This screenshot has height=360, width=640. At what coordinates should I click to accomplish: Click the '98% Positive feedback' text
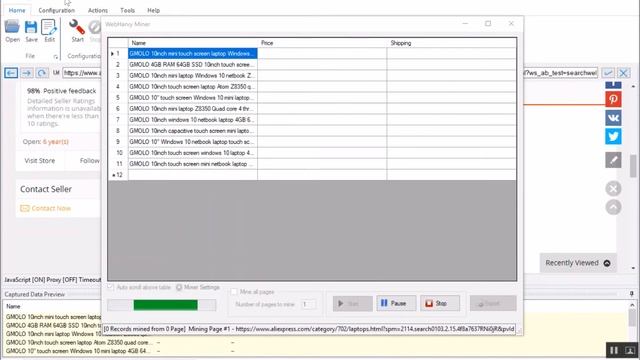pyautogui.click(x=62, y=91)
